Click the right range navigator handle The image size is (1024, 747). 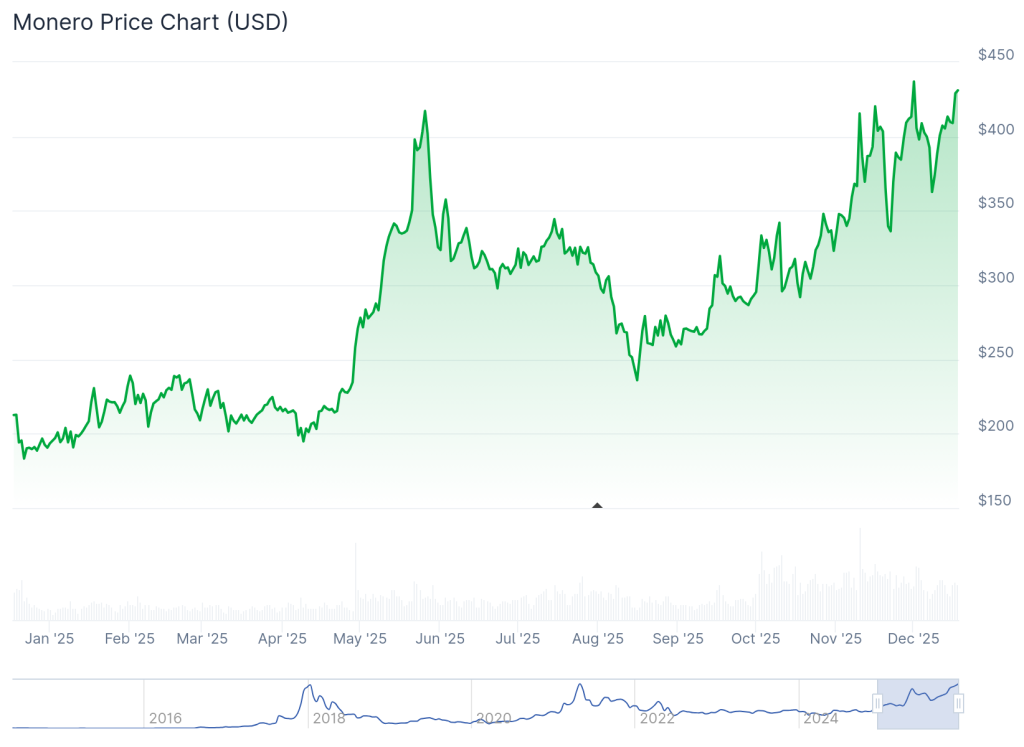coord(958,704)
